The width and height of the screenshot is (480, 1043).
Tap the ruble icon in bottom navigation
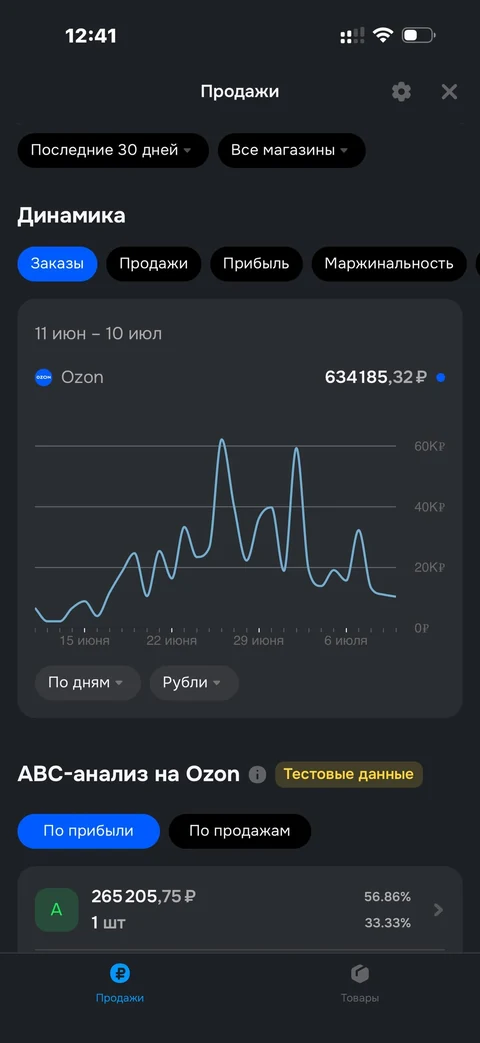[x=120, y=974]
